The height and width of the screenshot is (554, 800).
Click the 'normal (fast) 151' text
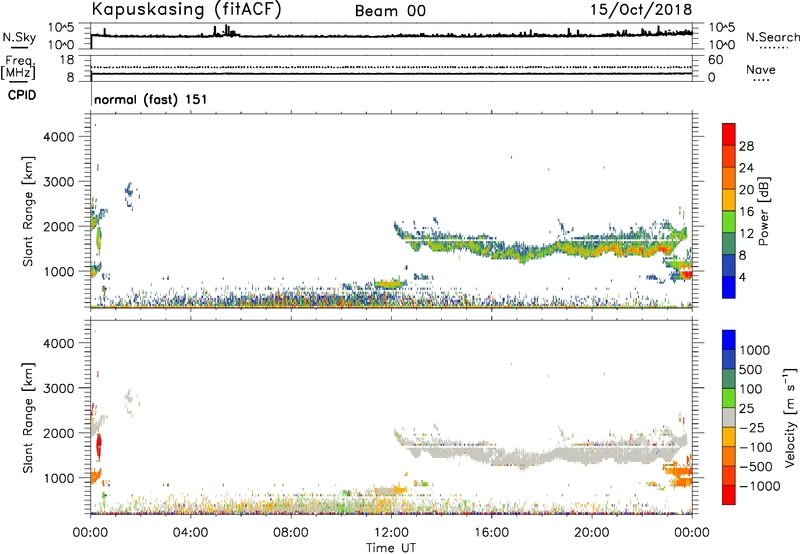tap(151, 99)
